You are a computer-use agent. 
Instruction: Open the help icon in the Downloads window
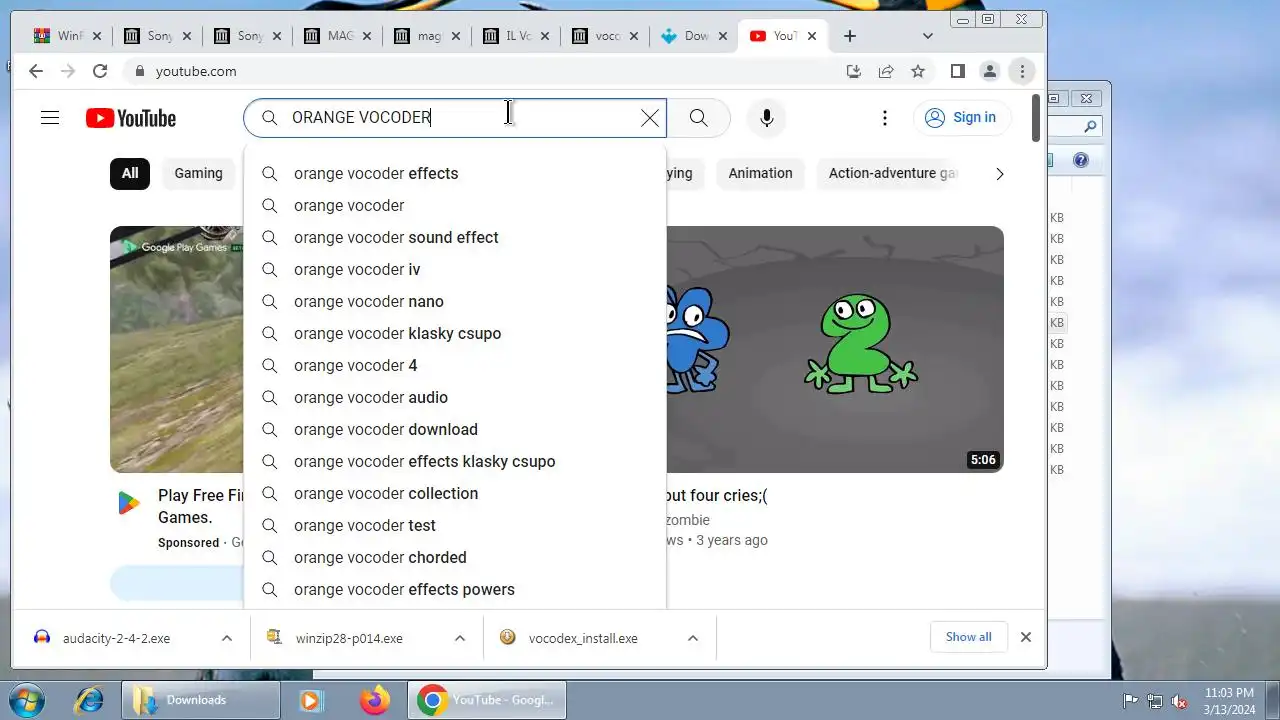point(1080,160)
